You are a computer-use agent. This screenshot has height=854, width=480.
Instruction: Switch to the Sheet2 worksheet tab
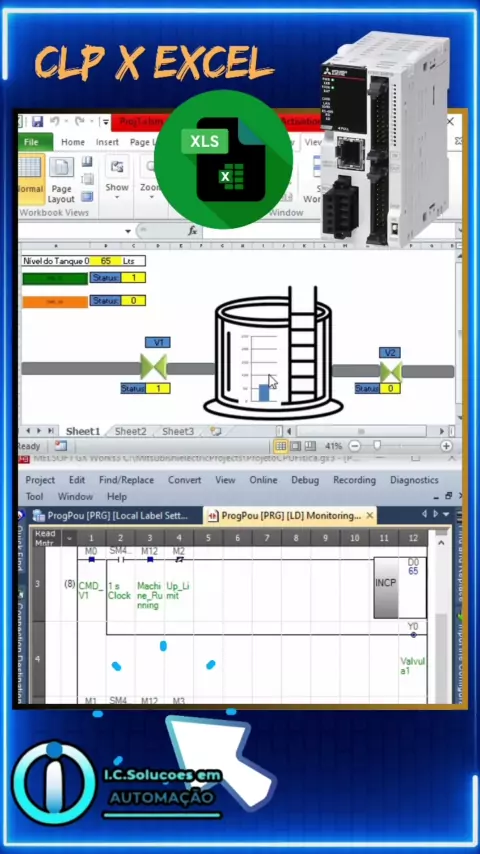coord(130,431)
